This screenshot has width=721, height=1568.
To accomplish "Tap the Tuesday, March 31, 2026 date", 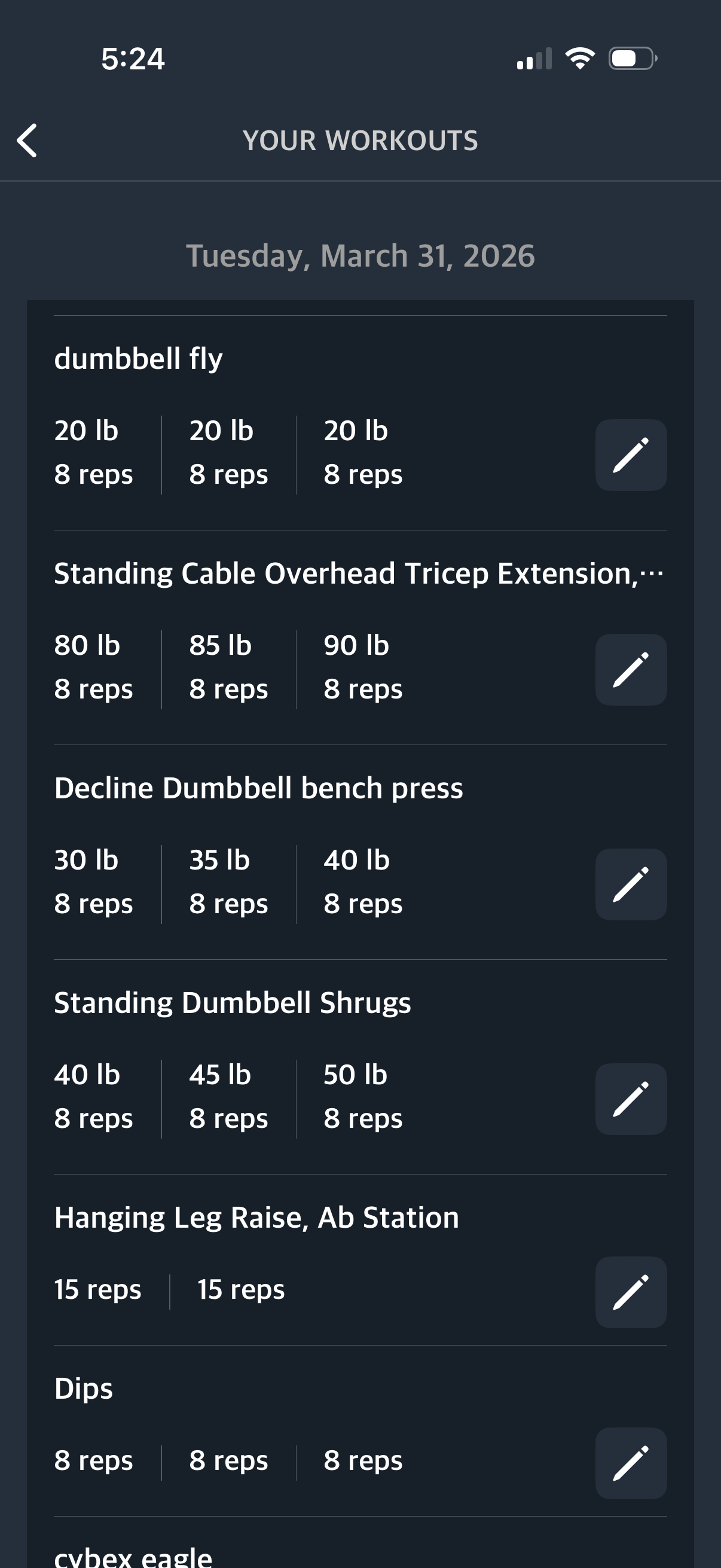I will [360, 256].
